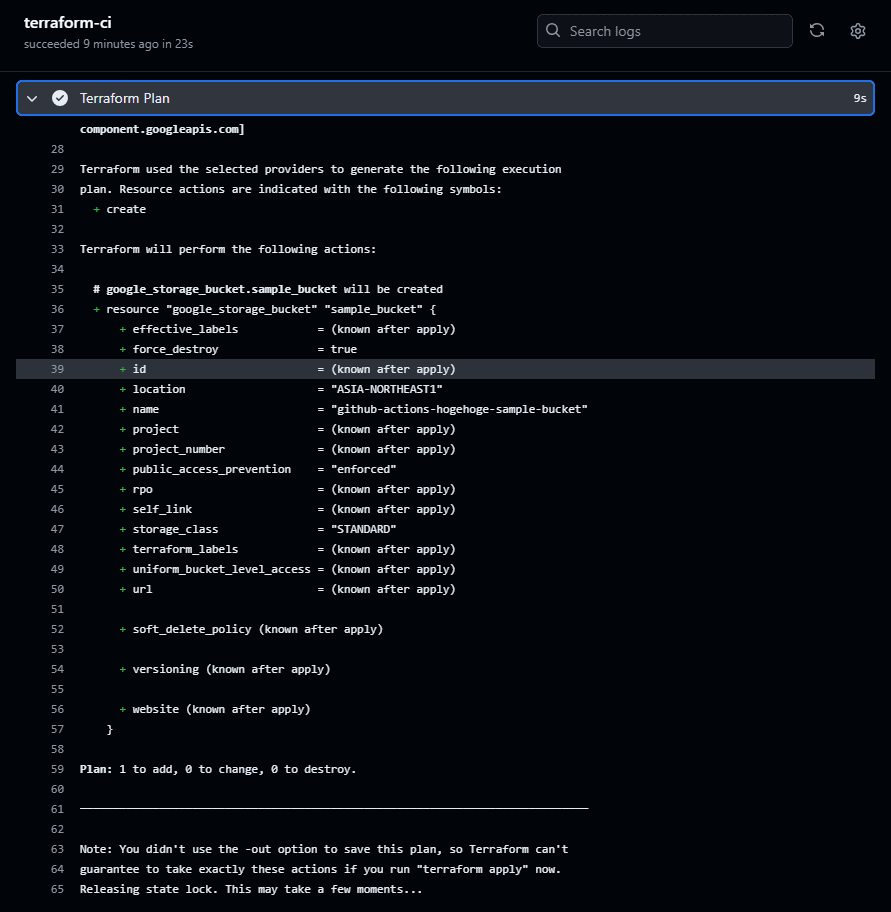Viewport: 891px width, 912px height.
Task: Click the '+ create' symbol line
Action: pyautogui.click(x=119, y=209)
